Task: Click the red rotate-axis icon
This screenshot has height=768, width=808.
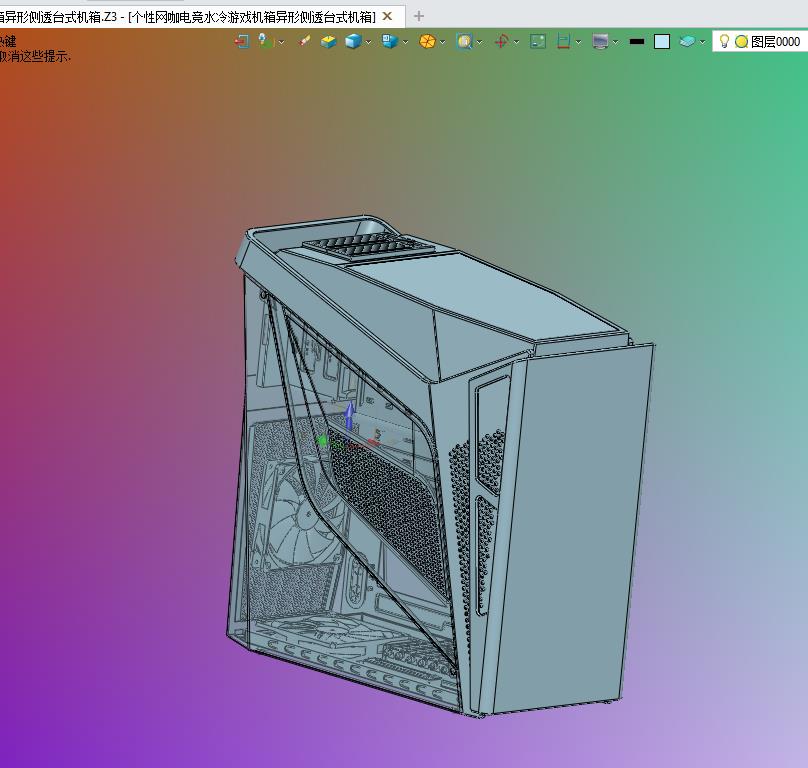Action: coord(501,41)
